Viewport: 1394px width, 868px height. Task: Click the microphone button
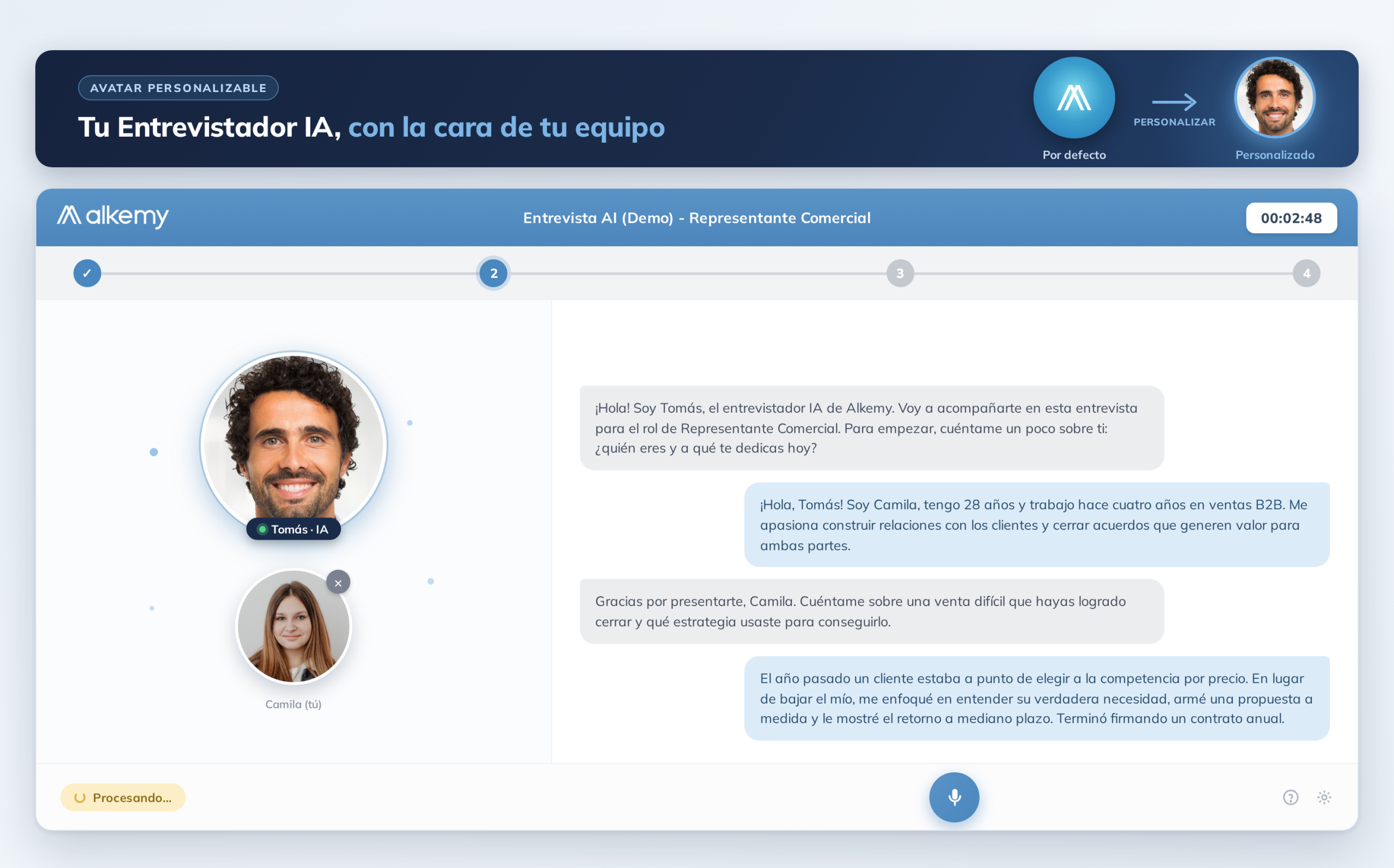(954, 797)
